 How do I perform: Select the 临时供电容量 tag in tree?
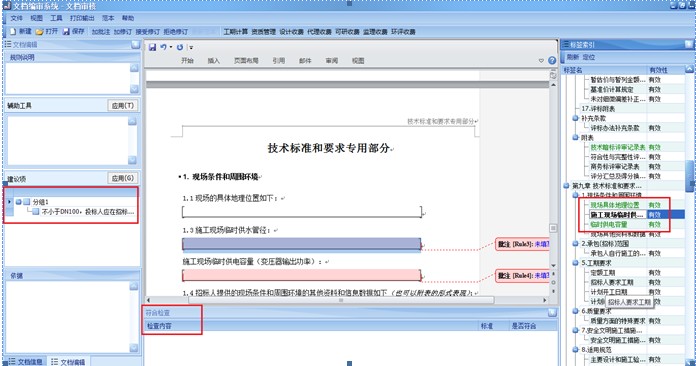[x=609, y=224]
